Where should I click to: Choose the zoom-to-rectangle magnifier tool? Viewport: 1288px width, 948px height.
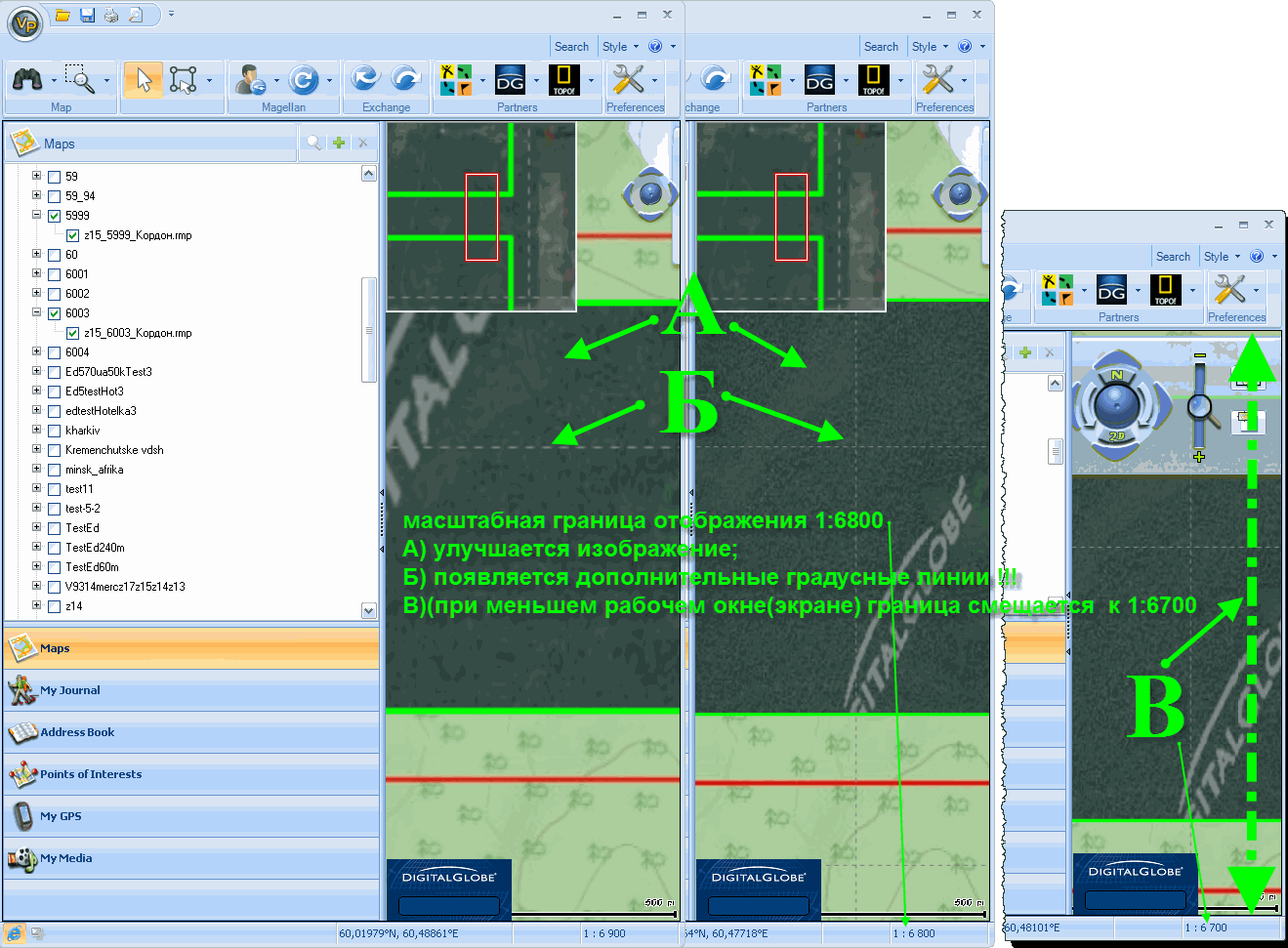[x=79, y=79]
